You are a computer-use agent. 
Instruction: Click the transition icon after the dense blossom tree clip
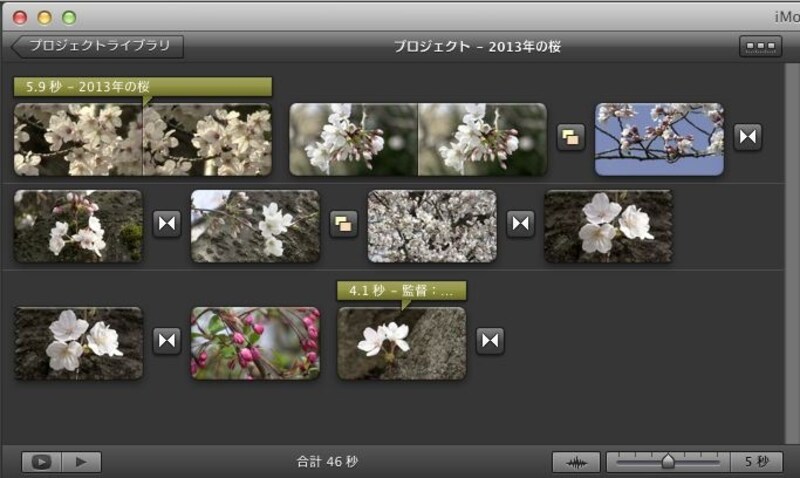point(520,224)
